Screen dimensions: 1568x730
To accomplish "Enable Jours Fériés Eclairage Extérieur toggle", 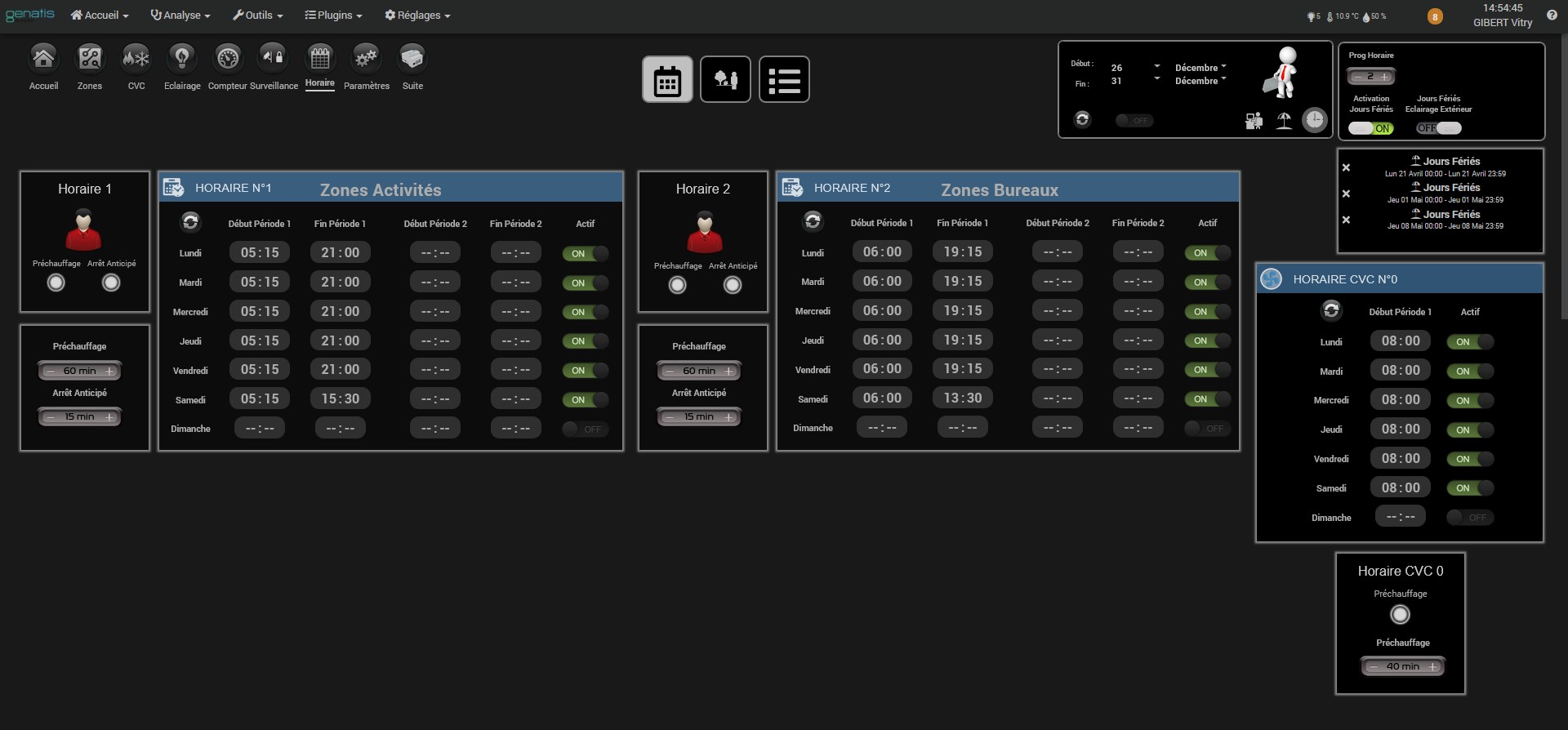I will click(1438, 128).
